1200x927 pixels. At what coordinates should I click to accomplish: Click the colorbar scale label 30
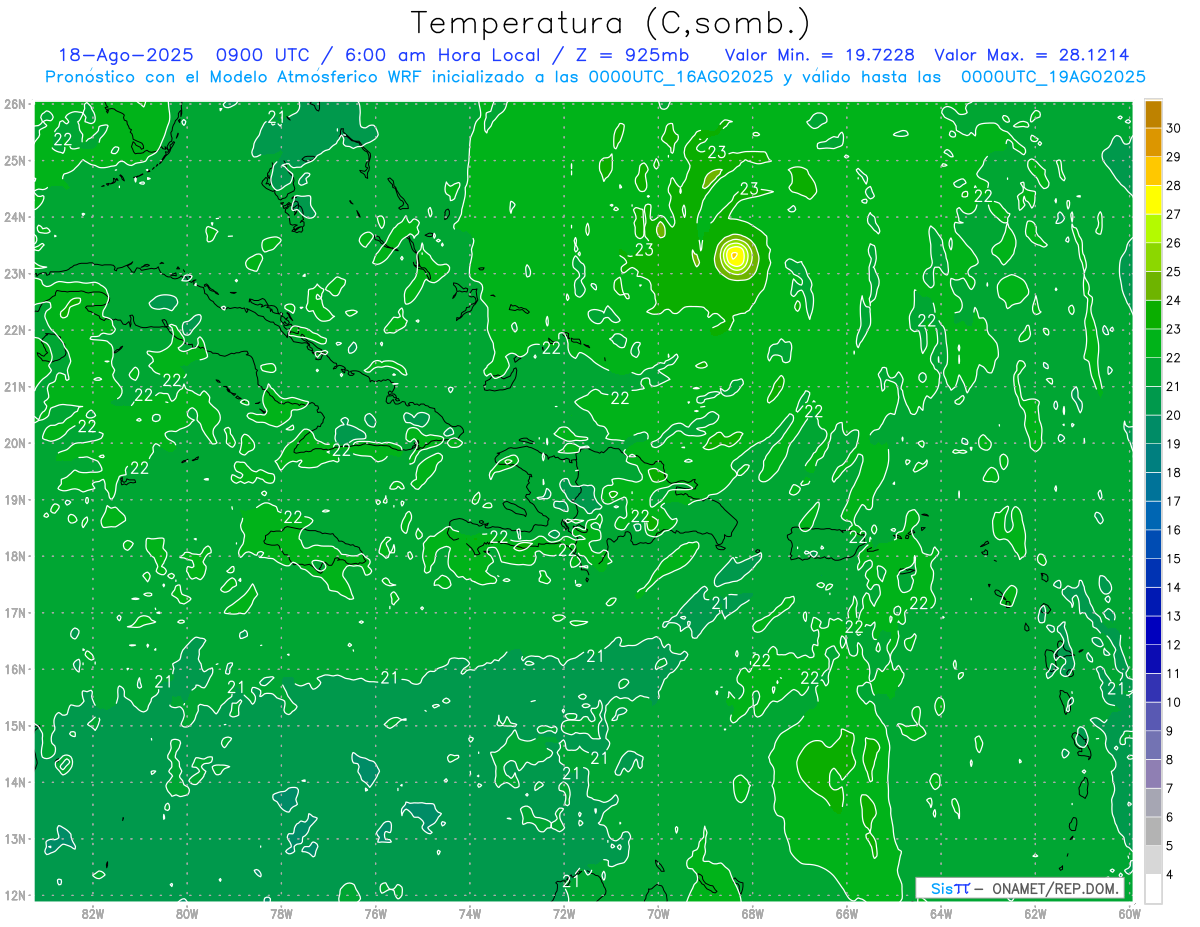click(1173, 127)
